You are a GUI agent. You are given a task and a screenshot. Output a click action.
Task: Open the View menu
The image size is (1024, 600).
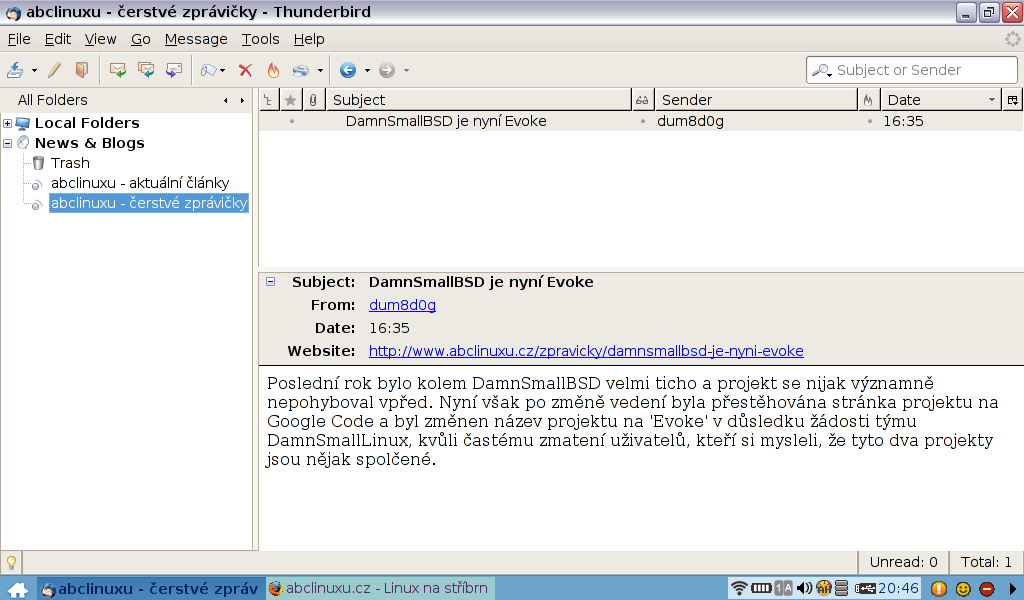pos(100,39)
